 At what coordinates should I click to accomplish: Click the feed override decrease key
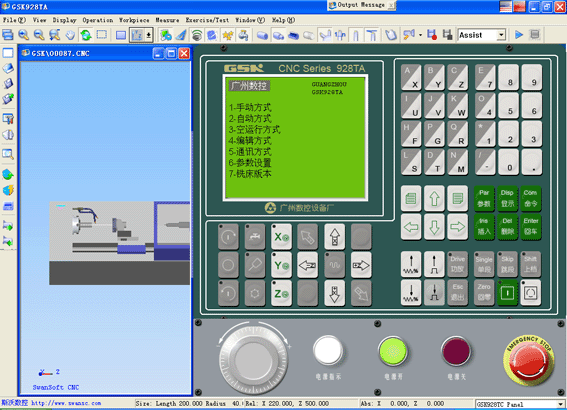tap(411, 292)
